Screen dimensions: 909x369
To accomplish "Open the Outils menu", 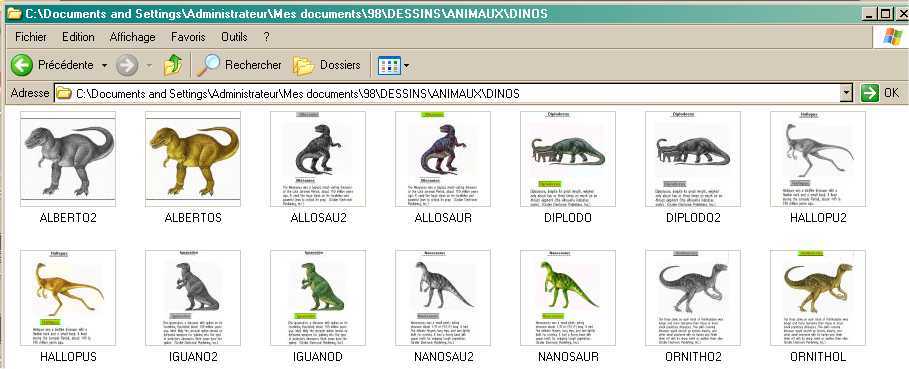I will tap(234, 36).
